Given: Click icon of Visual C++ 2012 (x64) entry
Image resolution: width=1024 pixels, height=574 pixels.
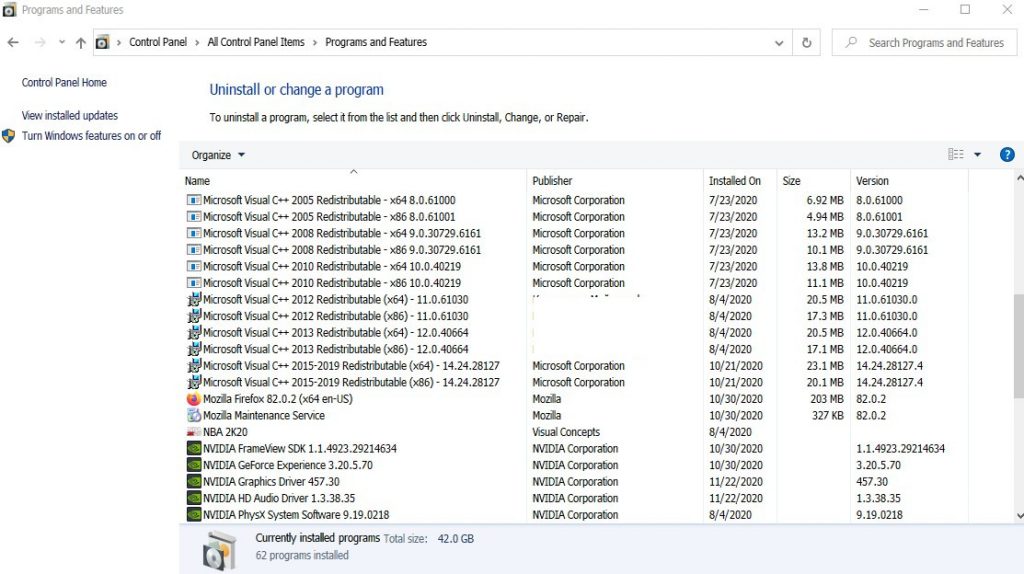Looking at the screenshot, I should click(193, 300).
